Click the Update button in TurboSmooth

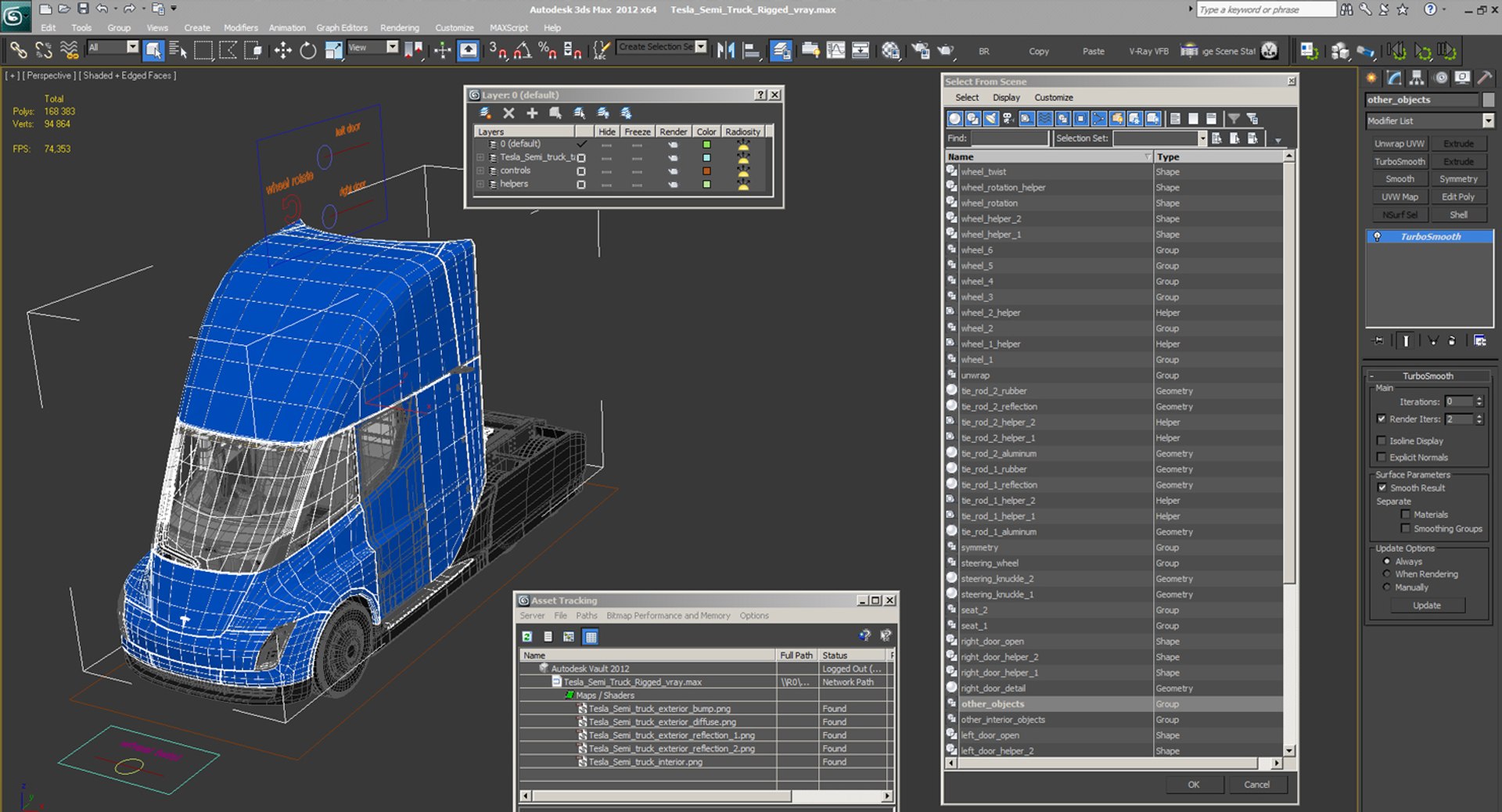click(x=1426, y=605)
